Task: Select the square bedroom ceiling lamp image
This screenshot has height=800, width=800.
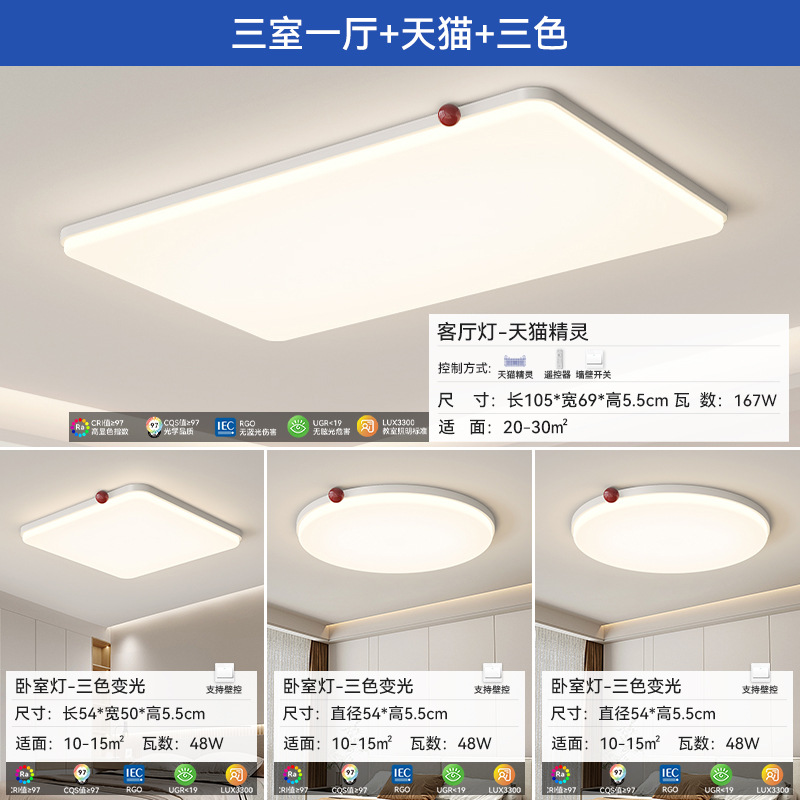Action: coord(131,531)
